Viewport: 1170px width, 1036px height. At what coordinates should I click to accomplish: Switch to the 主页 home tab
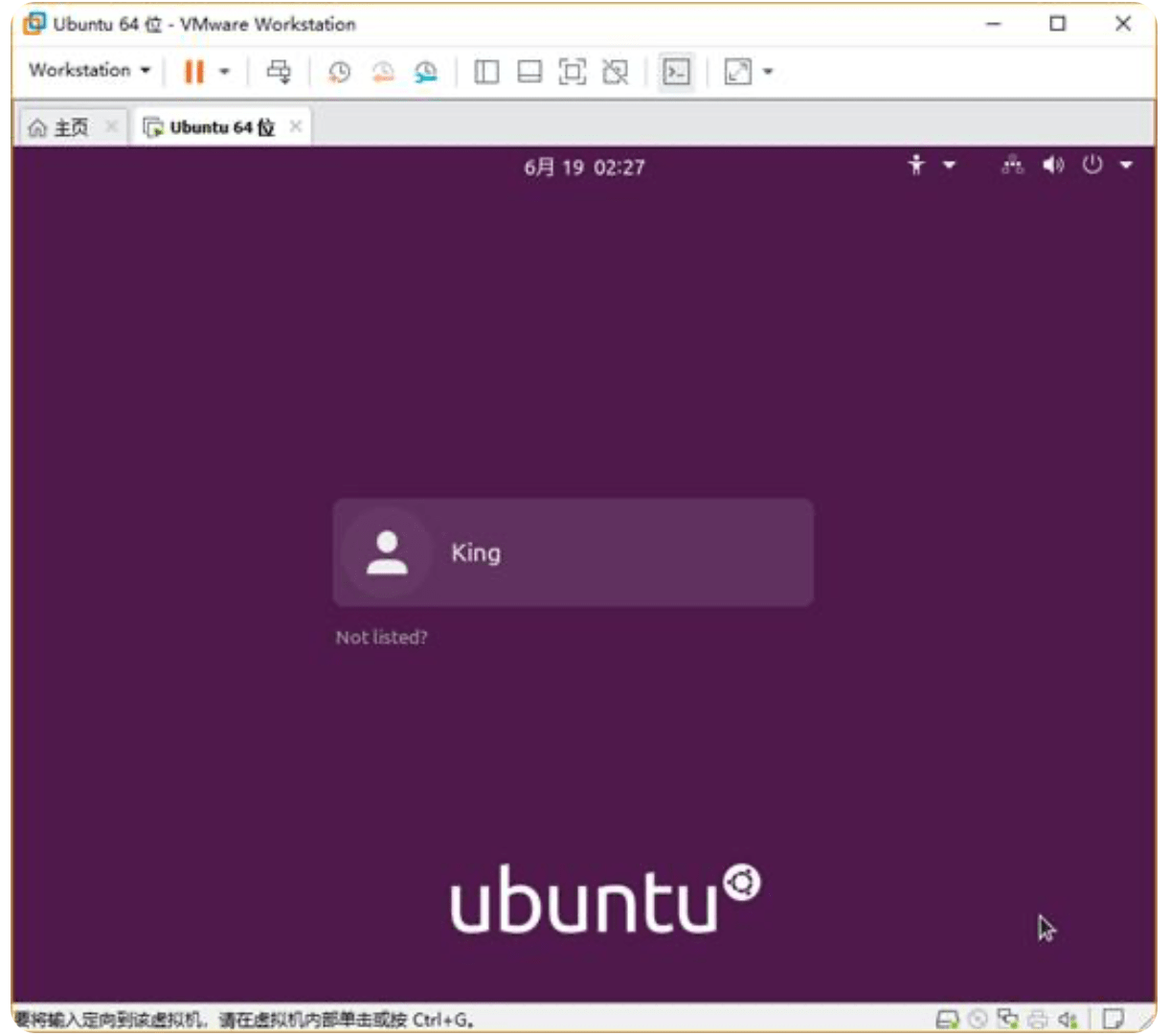click(59, 127)
